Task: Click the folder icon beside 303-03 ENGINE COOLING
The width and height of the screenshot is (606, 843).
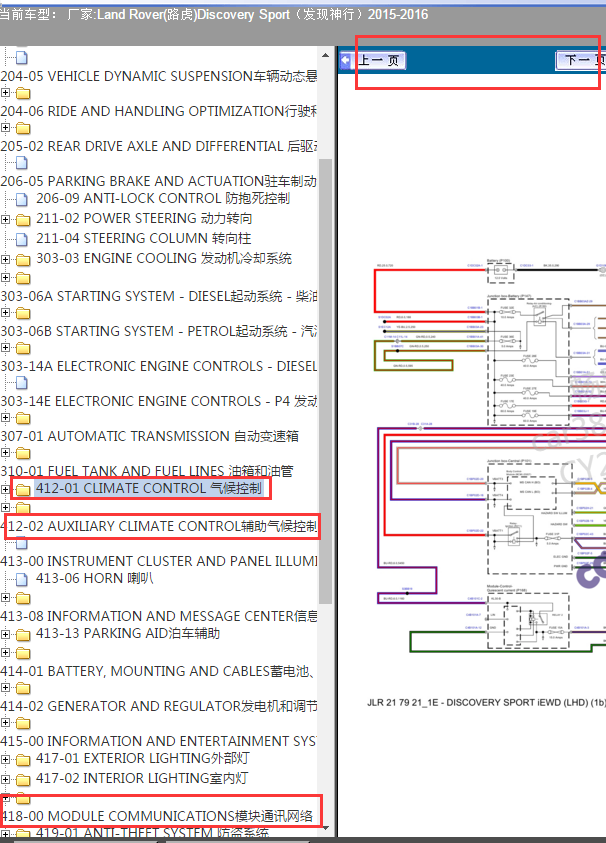Action: pyautogui.click(x=23, y=260)
